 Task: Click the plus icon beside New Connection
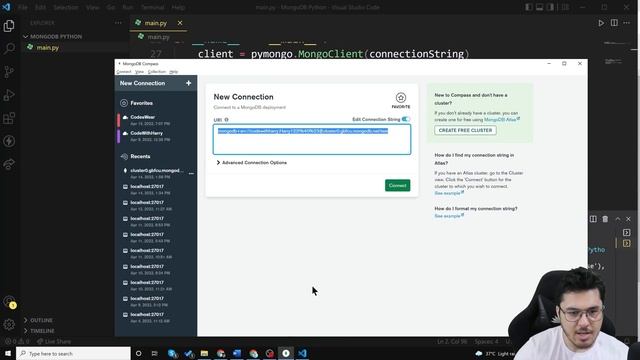click(x=188, y=83)
